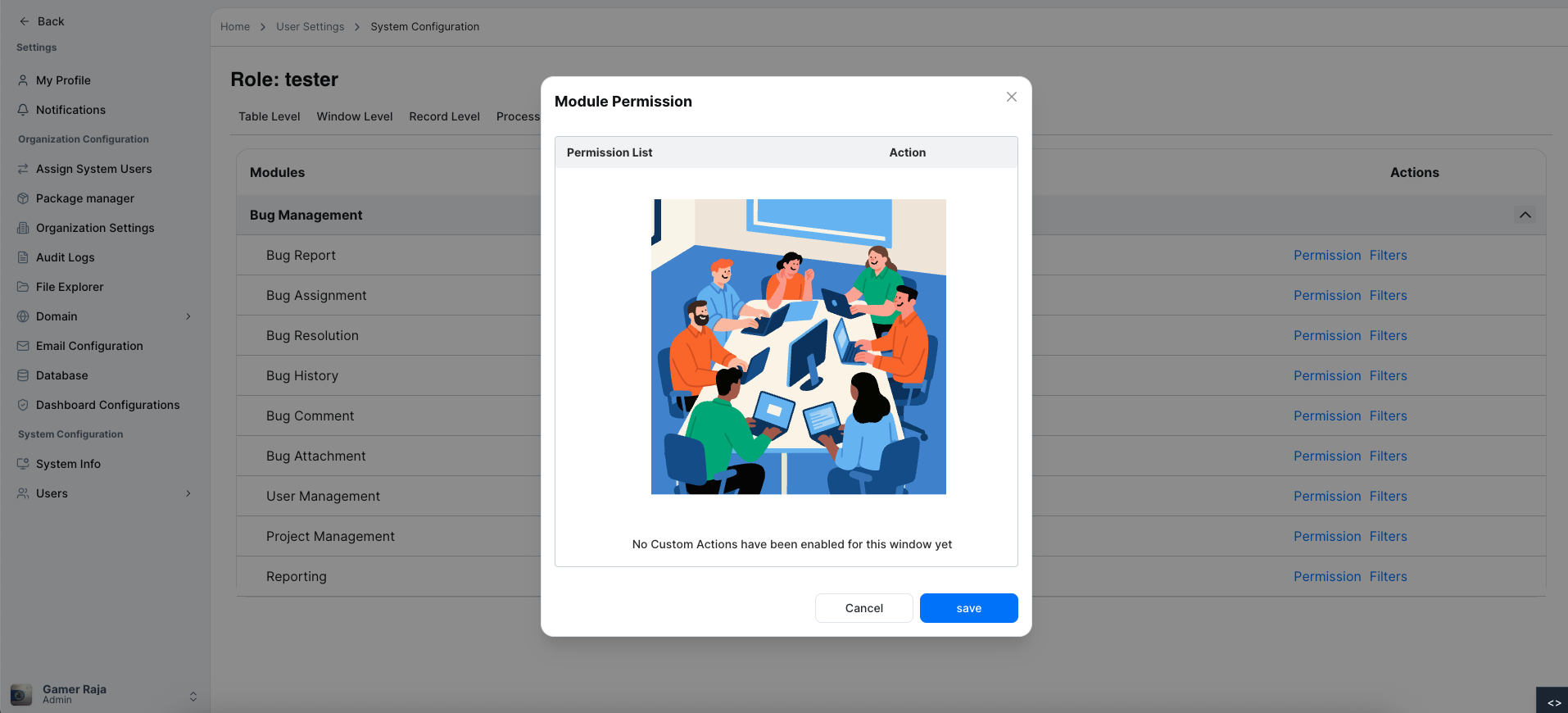Collapse the Bug Management section chevron

[1525, 215]
